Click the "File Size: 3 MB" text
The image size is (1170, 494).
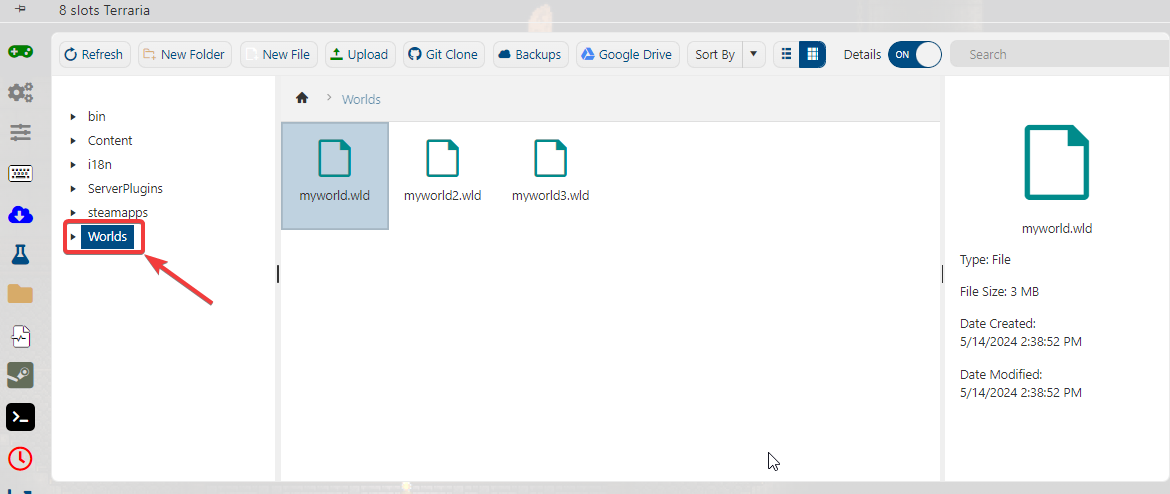pos(999,292)
